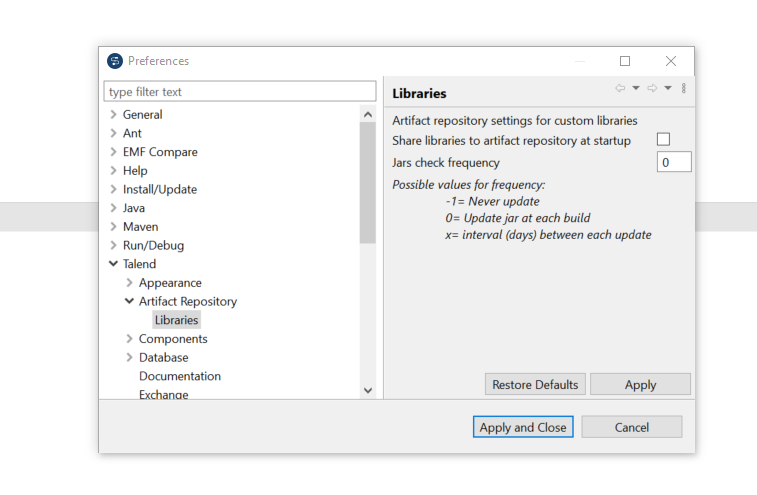
Task: Expand the Maven node
Action: click(113, 226)
